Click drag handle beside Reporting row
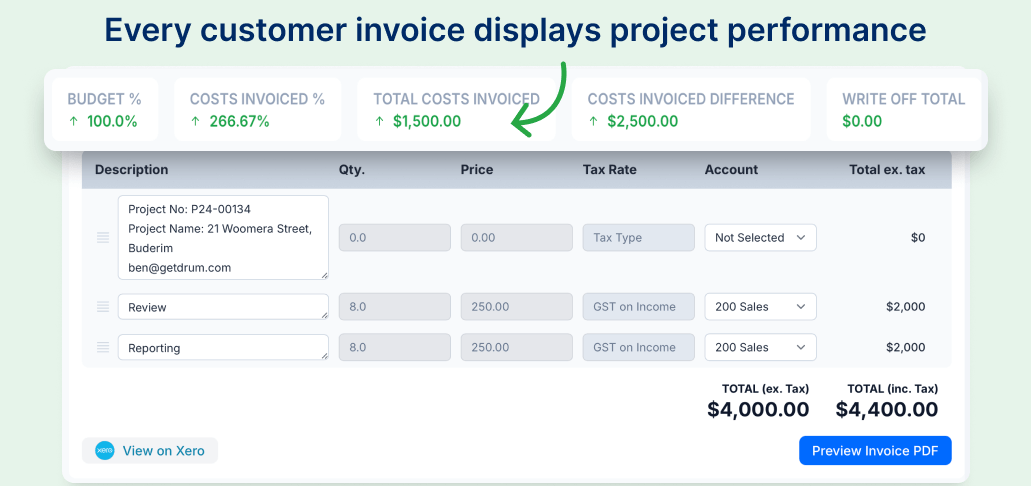This screenshot has width=1031, height=486. pyautogui.click(x=103, y=347)
